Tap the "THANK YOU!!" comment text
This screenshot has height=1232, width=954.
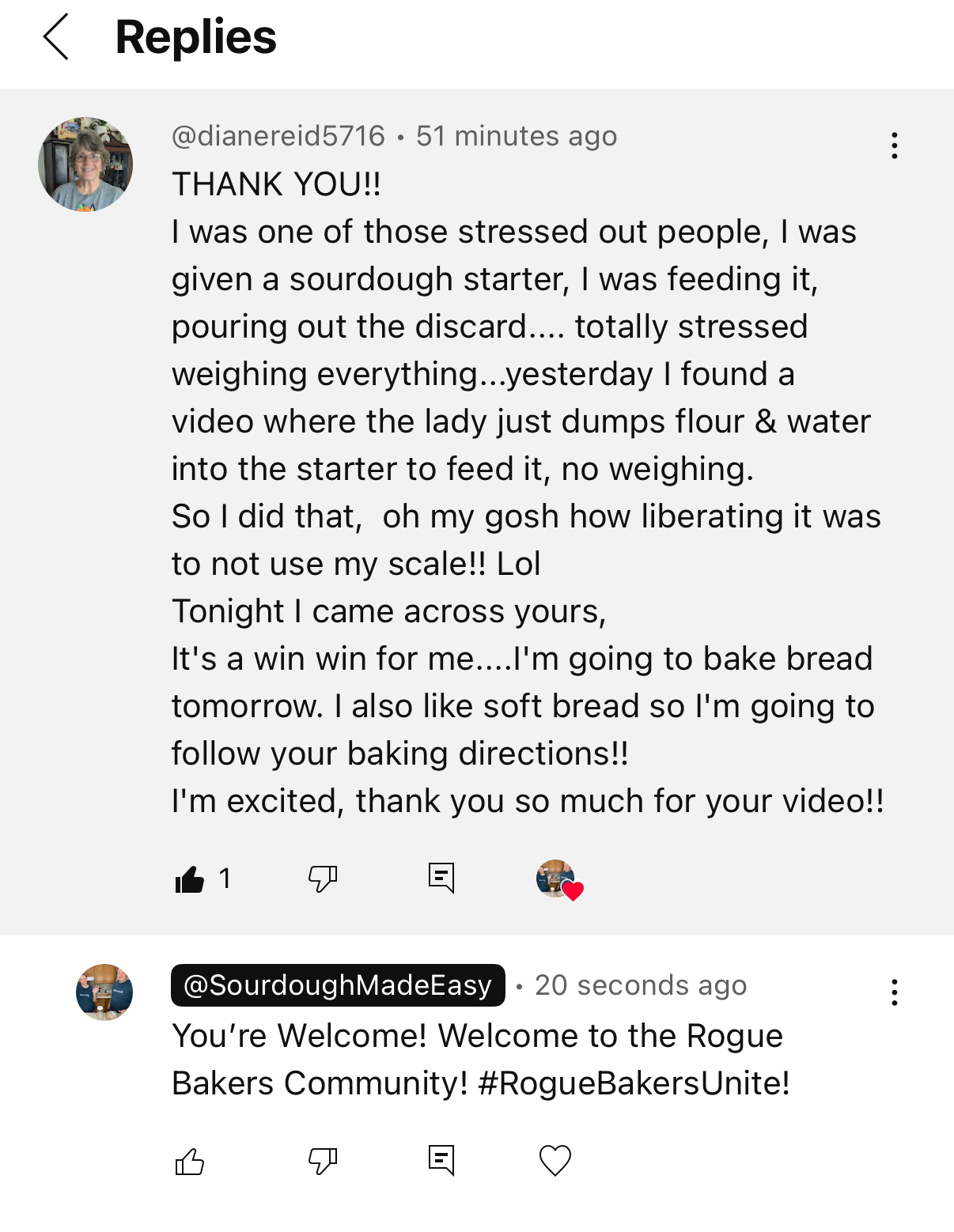coord(277,184)
